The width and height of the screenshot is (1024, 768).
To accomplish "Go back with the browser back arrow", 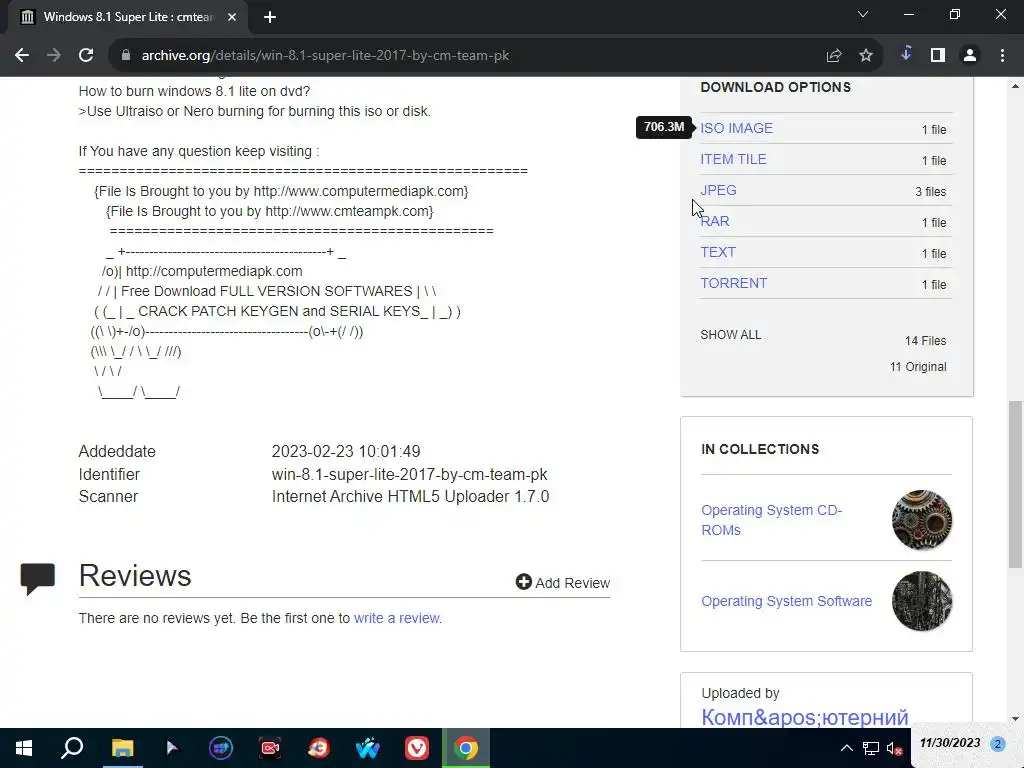I will [x=22, y=56].
